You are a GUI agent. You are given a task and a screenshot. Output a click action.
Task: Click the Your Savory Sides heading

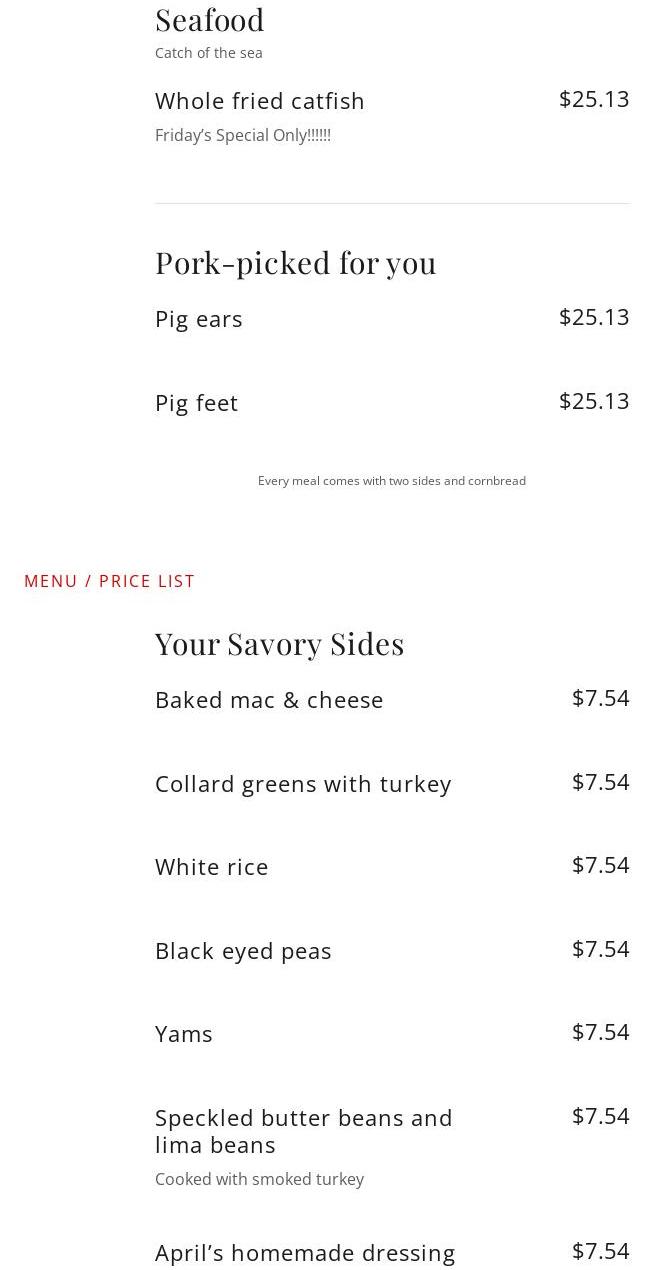tap(280, 644)
